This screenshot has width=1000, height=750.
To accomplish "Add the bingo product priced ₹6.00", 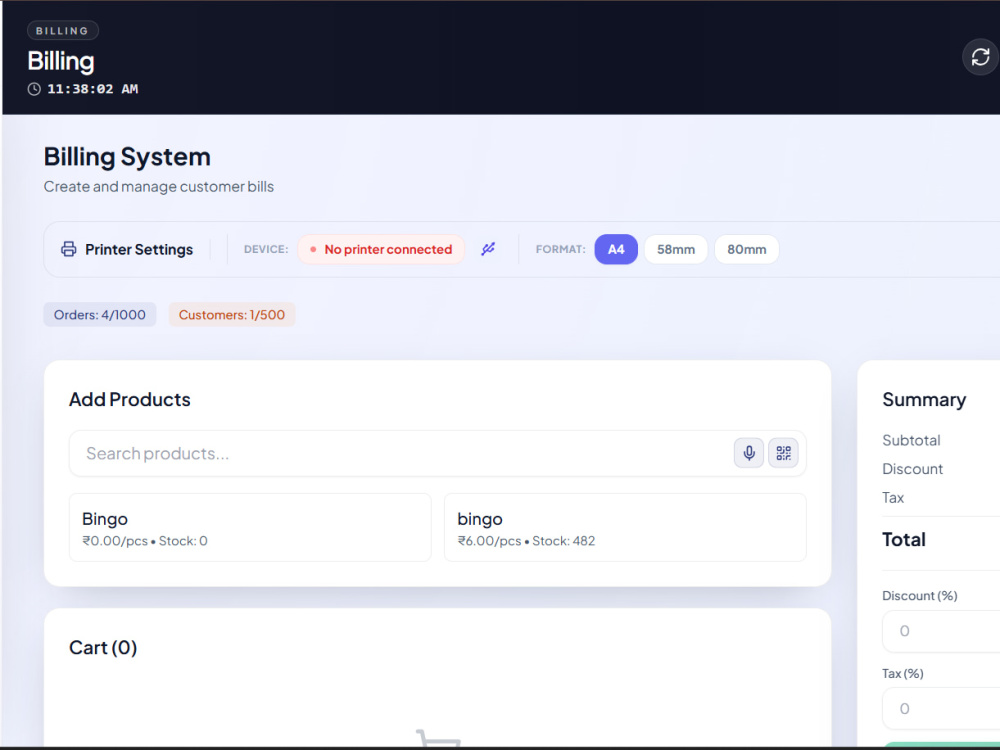I will pyautogui.click(x=625, y=527).
